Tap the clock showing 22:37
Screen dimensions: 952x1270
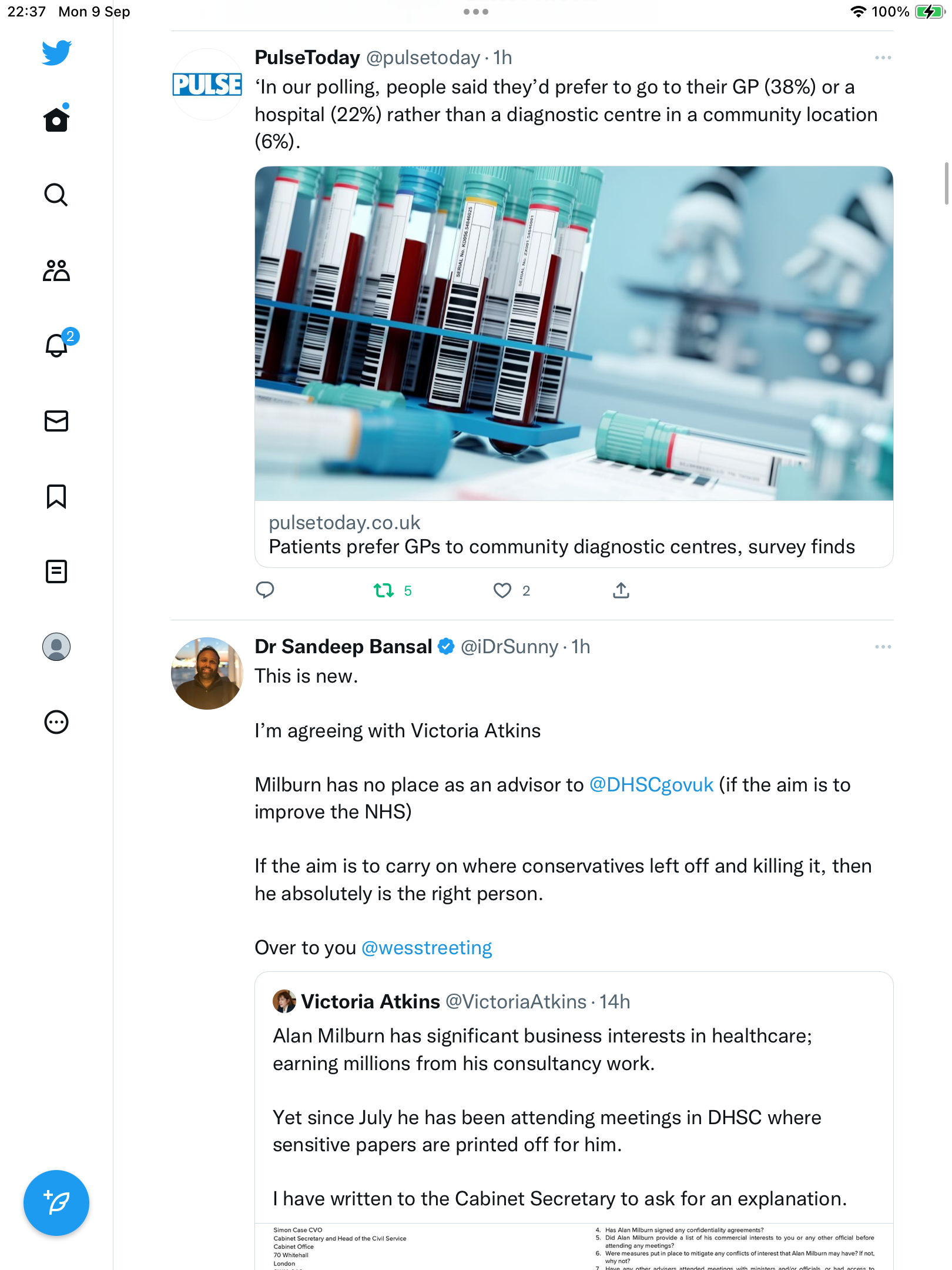(x=26, y=12)
